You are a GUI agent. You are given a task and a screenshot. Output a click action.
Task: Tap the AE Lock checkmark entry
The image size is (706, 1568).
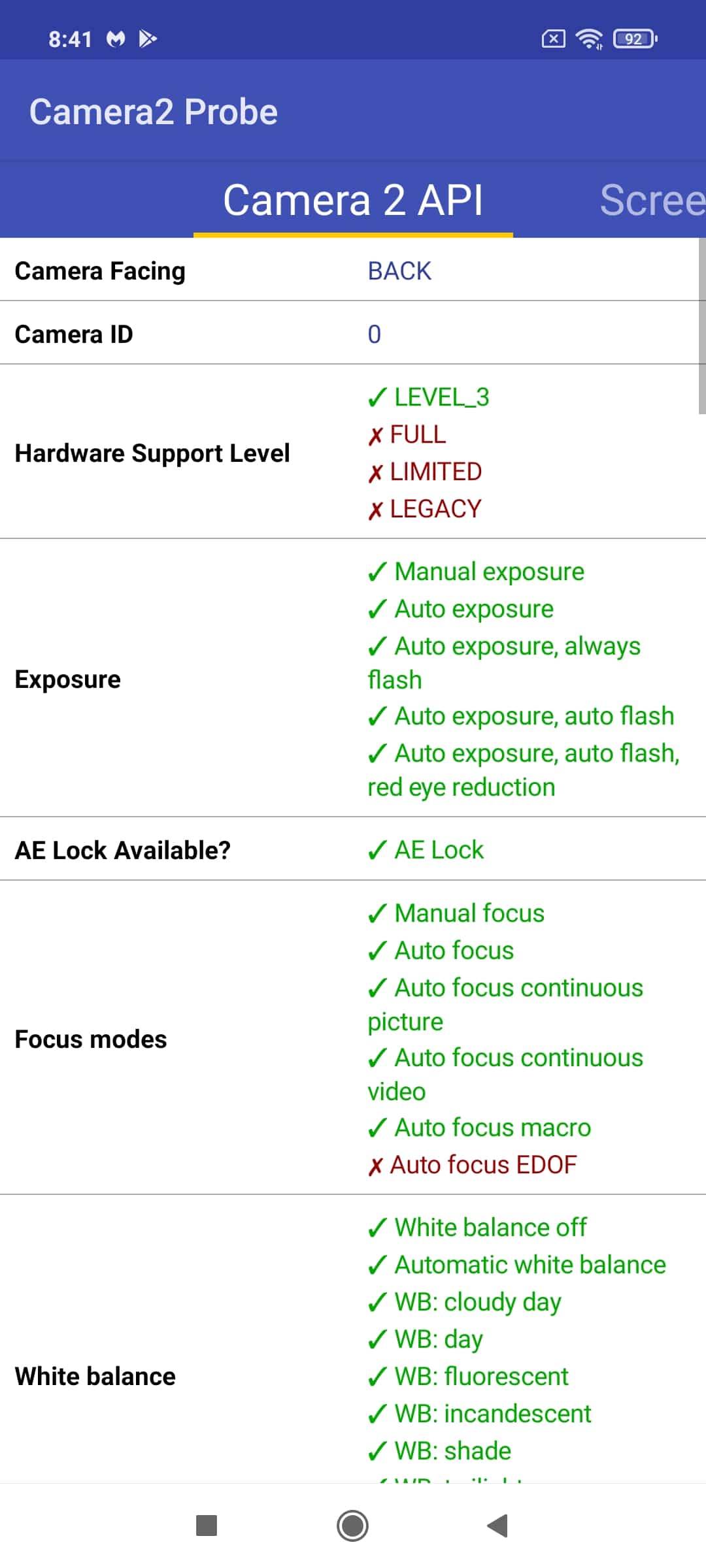click(426, 850)
